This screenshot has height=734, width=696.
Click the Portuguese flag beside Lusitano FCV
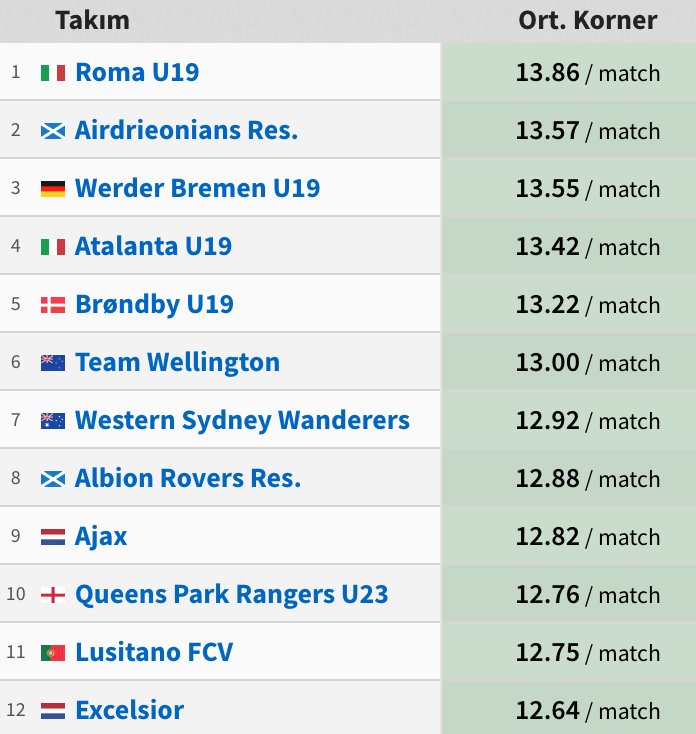(x=53, y=653)
